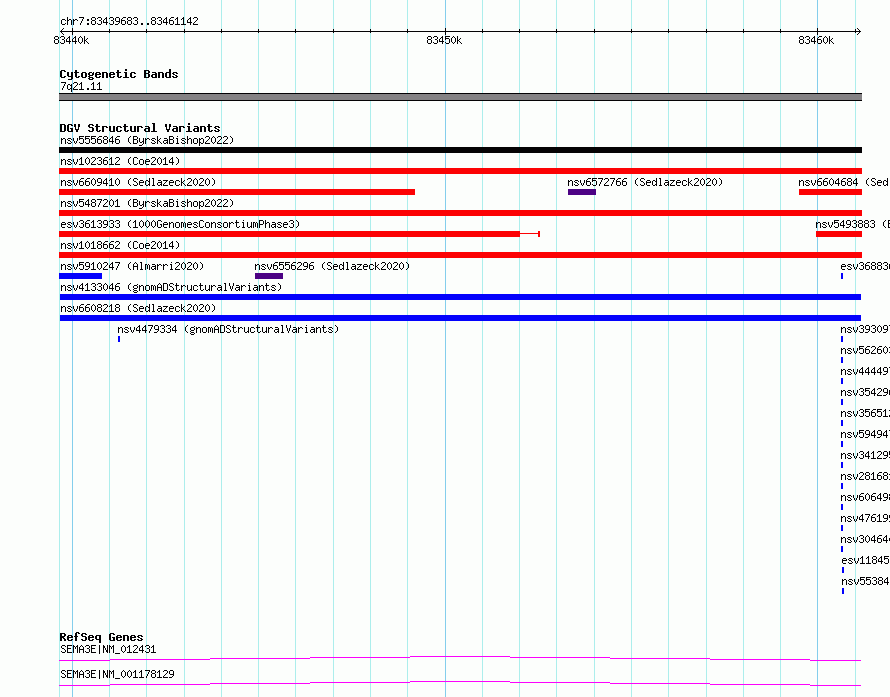This screenshot has width=890, height=697.
Task: Select the RefSeq Genes track title
Action: pos(102,637)
